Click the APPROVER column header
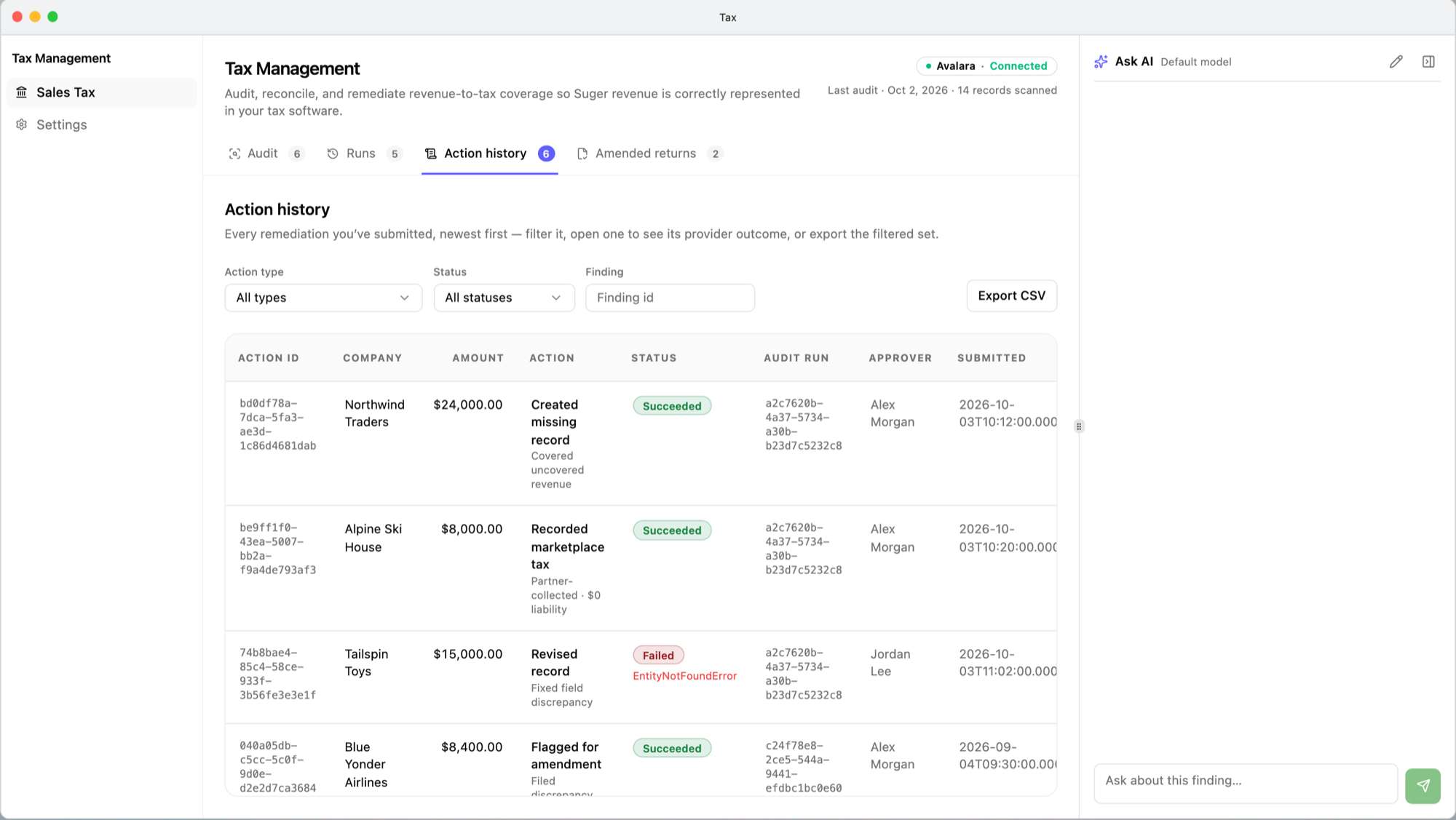Viewport: 1456px width, 820px height. click(x=900, y=358)
